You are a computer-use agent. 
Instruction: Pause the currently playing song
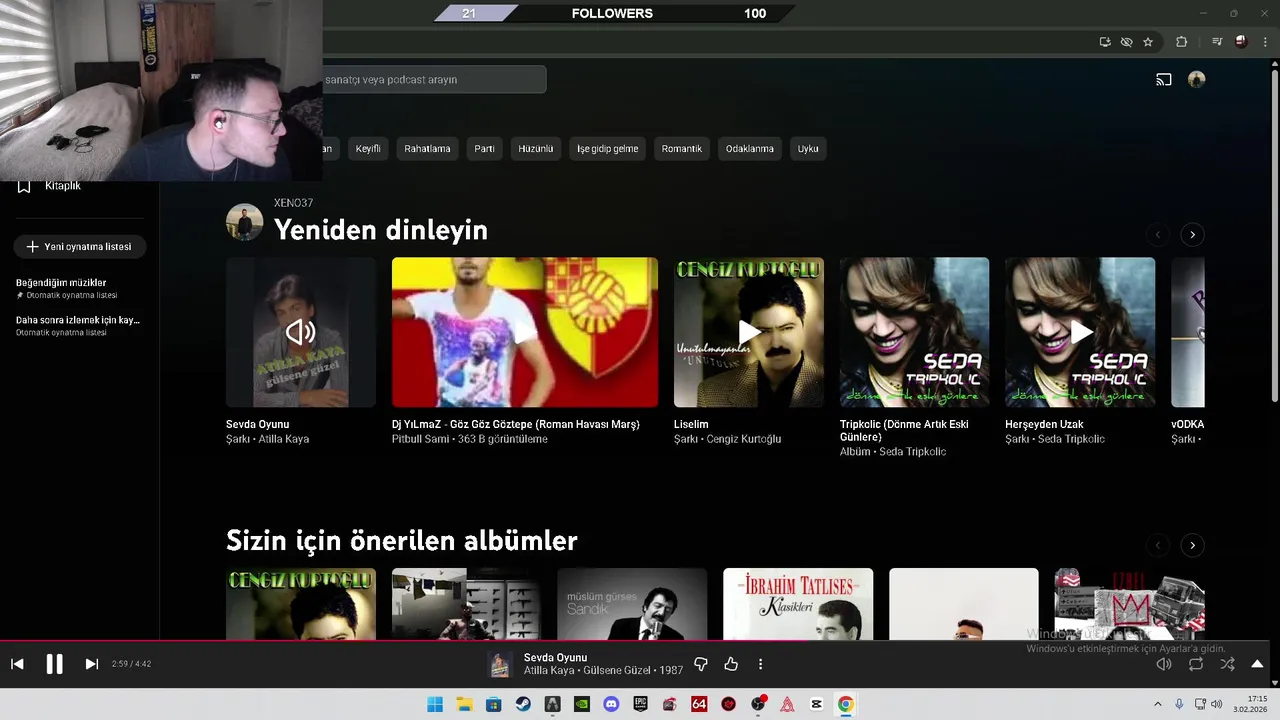tap(54, 664)
